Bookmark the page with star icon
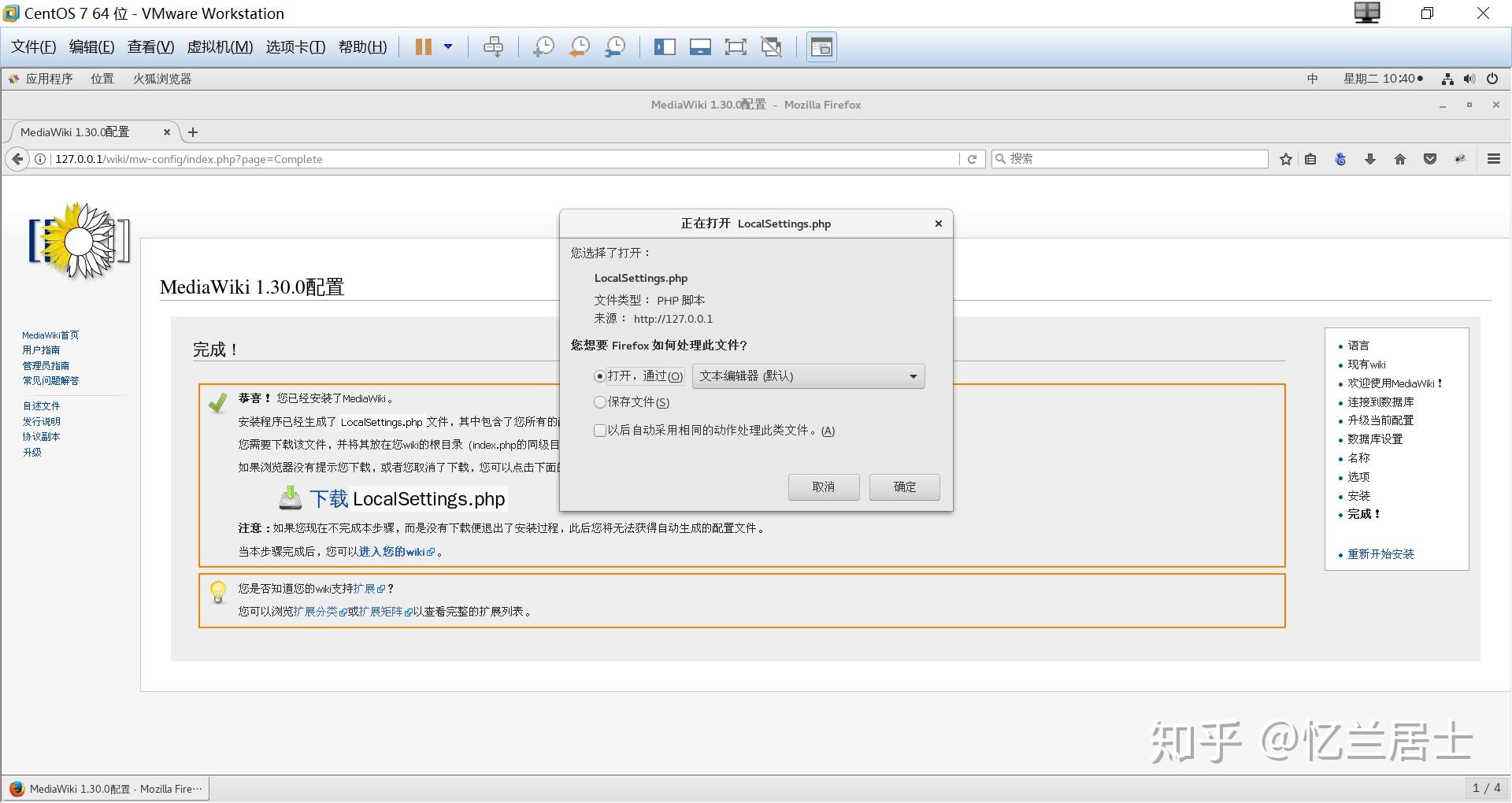This screenshot has width=1512, height=803. tap(1285, 159)
